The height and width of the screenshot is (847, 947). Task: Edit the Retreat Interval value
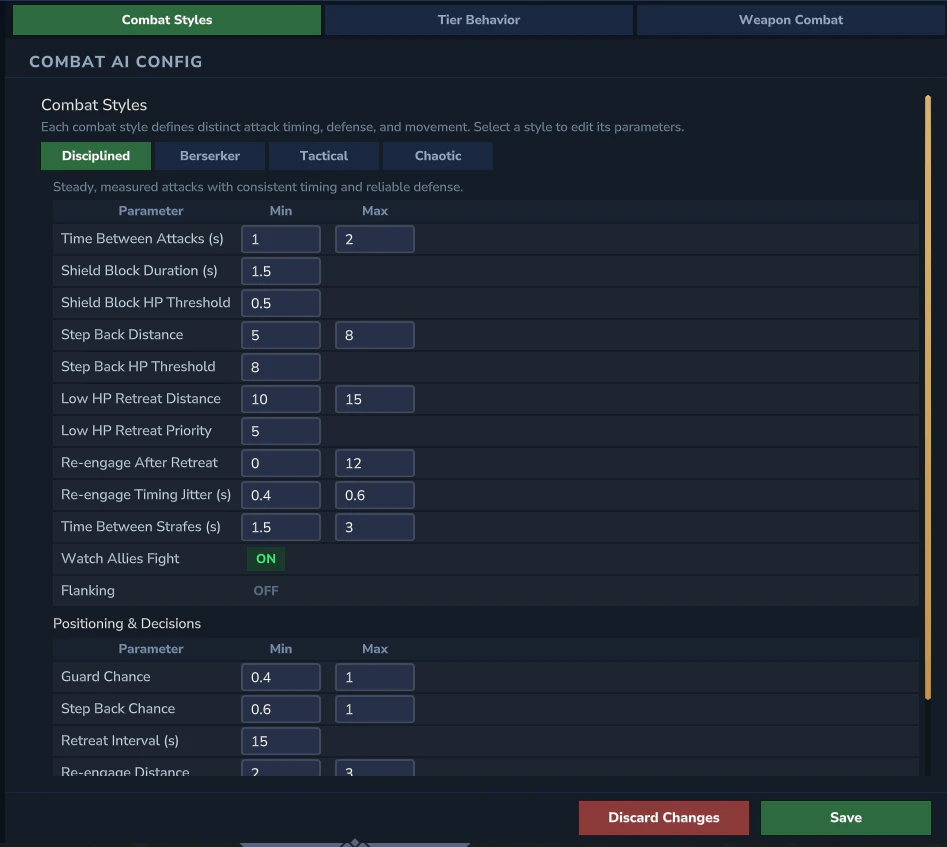tap(280, 741)
